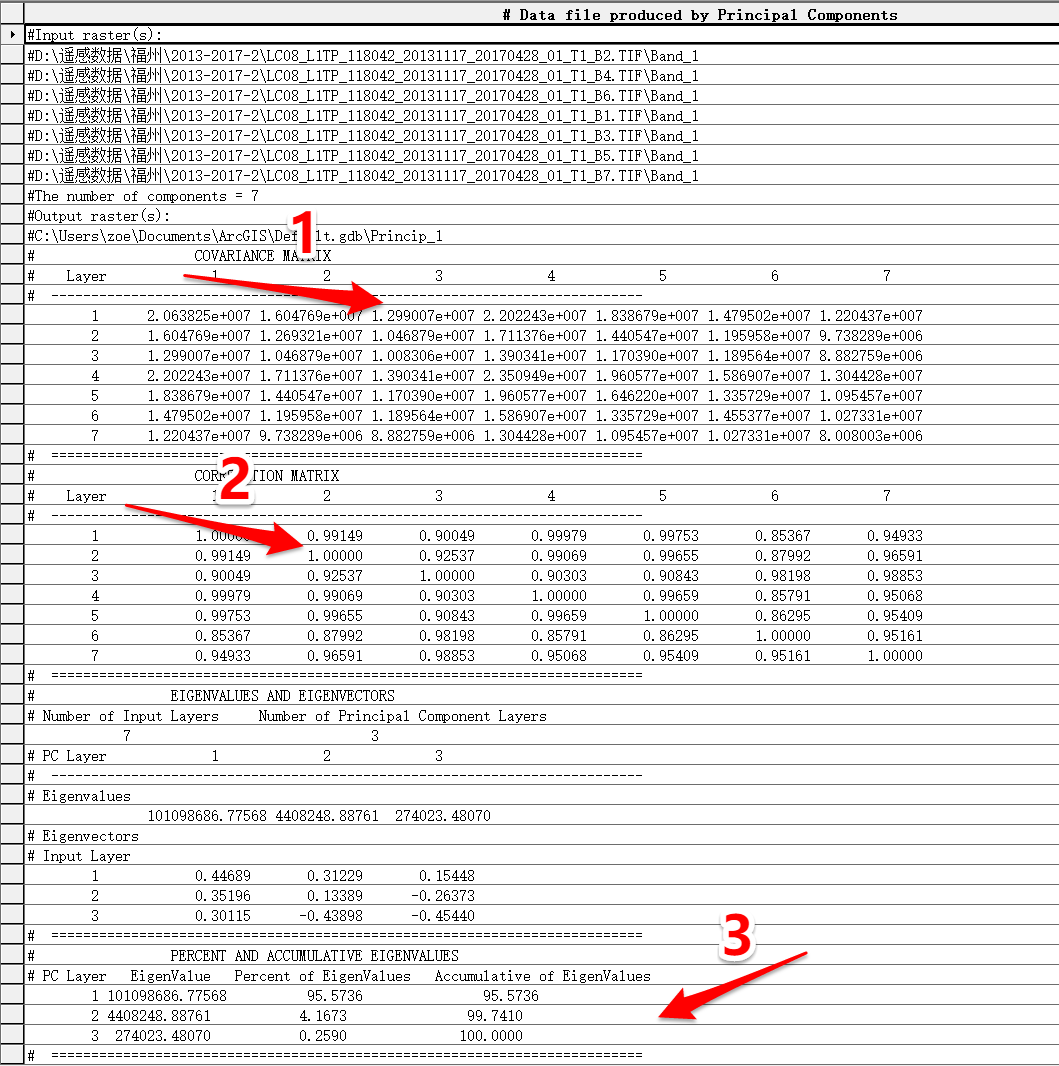Screen dimensions: 1059x1066
Task: Click the 'Percent of EigenValues' column header
Action: pos(323,976)
